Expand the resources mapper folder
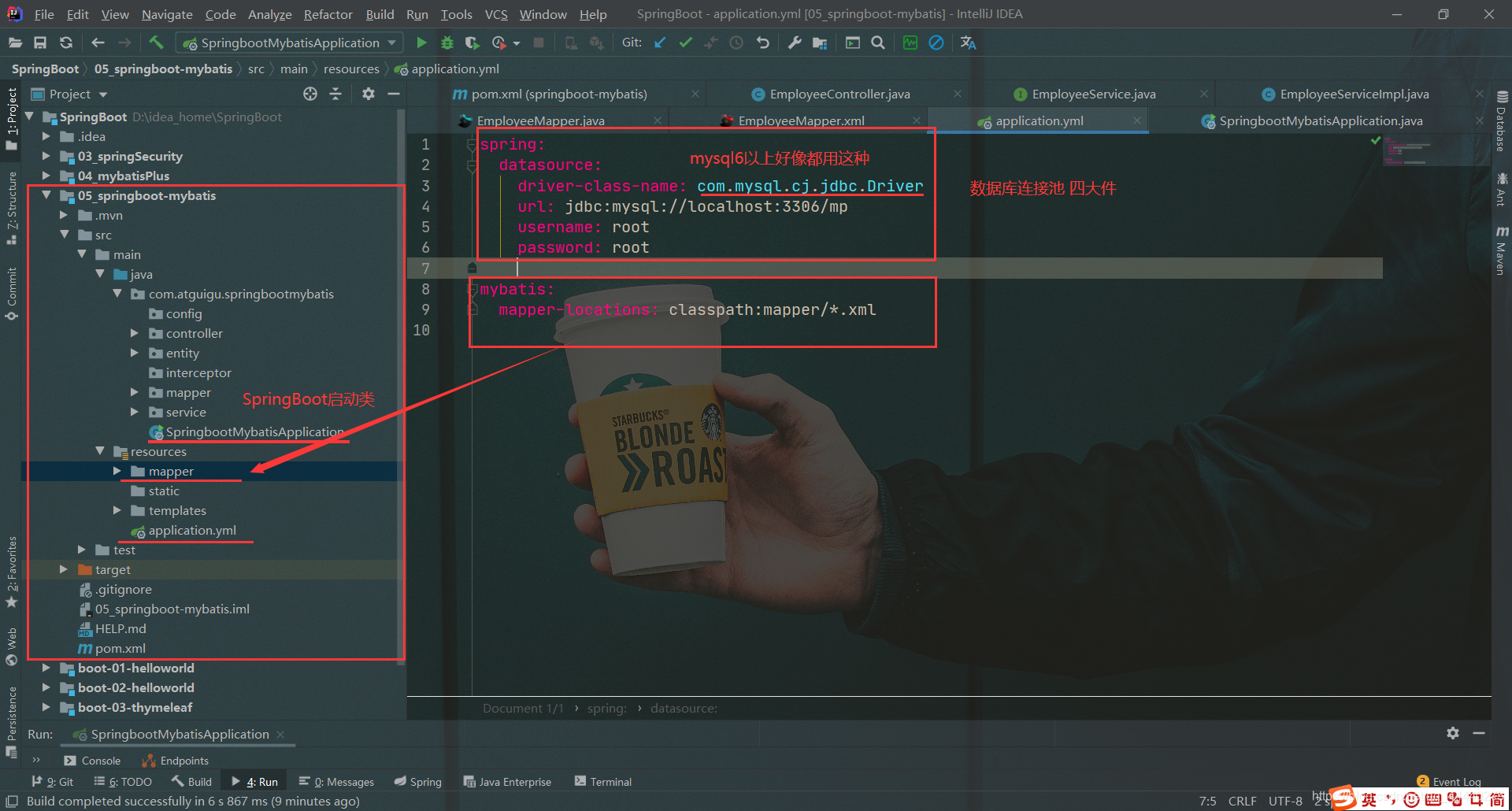Screen dimensions: 1512x811 pyautogui.click(x=117, y=471)
